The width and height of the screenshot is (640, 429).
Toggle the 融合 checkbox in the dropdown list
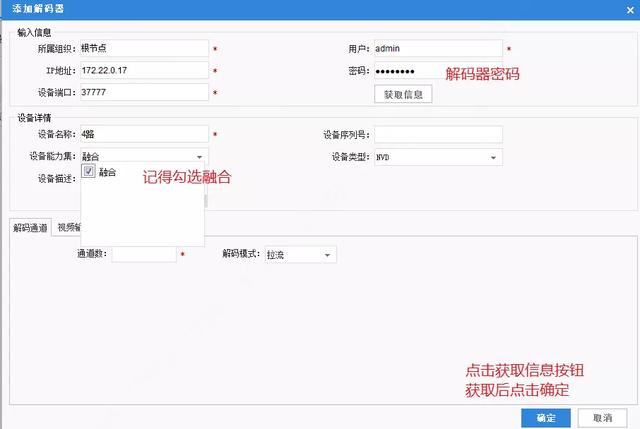coord(89,171)
